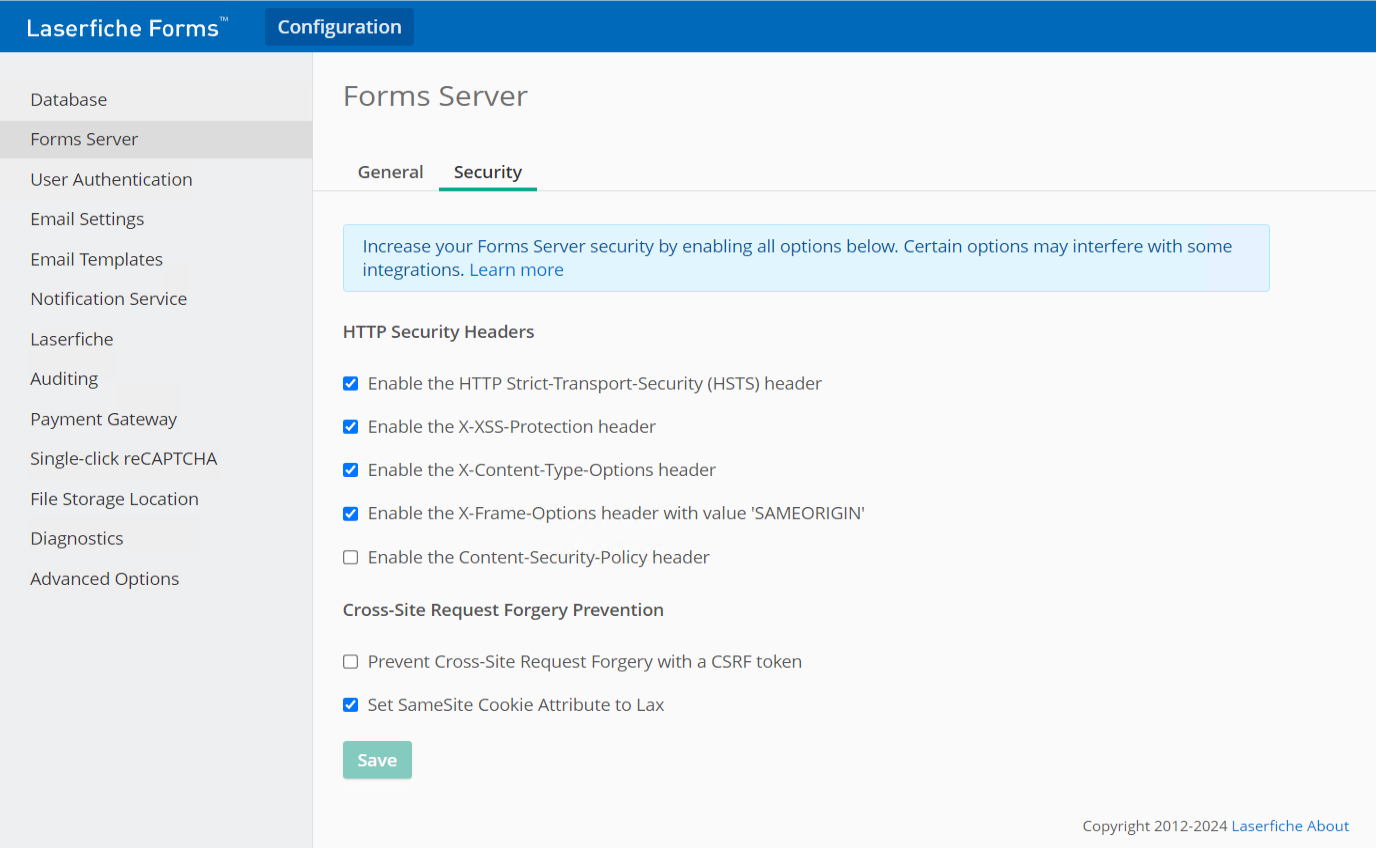
Task: Open Advanced Options in the sidebar
Action: click(156, 579)
